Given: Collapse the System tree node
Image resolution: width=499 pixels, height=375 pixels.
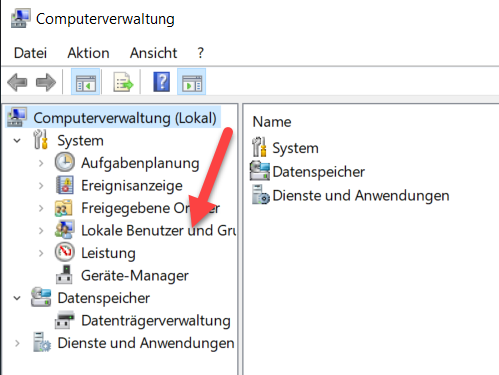Looking at the screenshot, I should (x=17, y=141).
